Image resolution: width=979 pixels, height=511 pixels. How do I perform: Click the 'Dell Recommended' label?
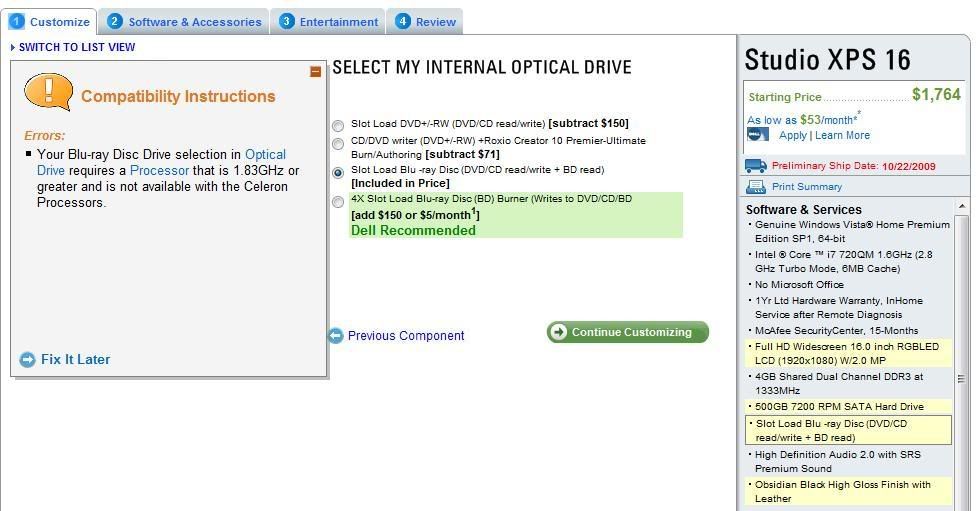click(413, 231)
